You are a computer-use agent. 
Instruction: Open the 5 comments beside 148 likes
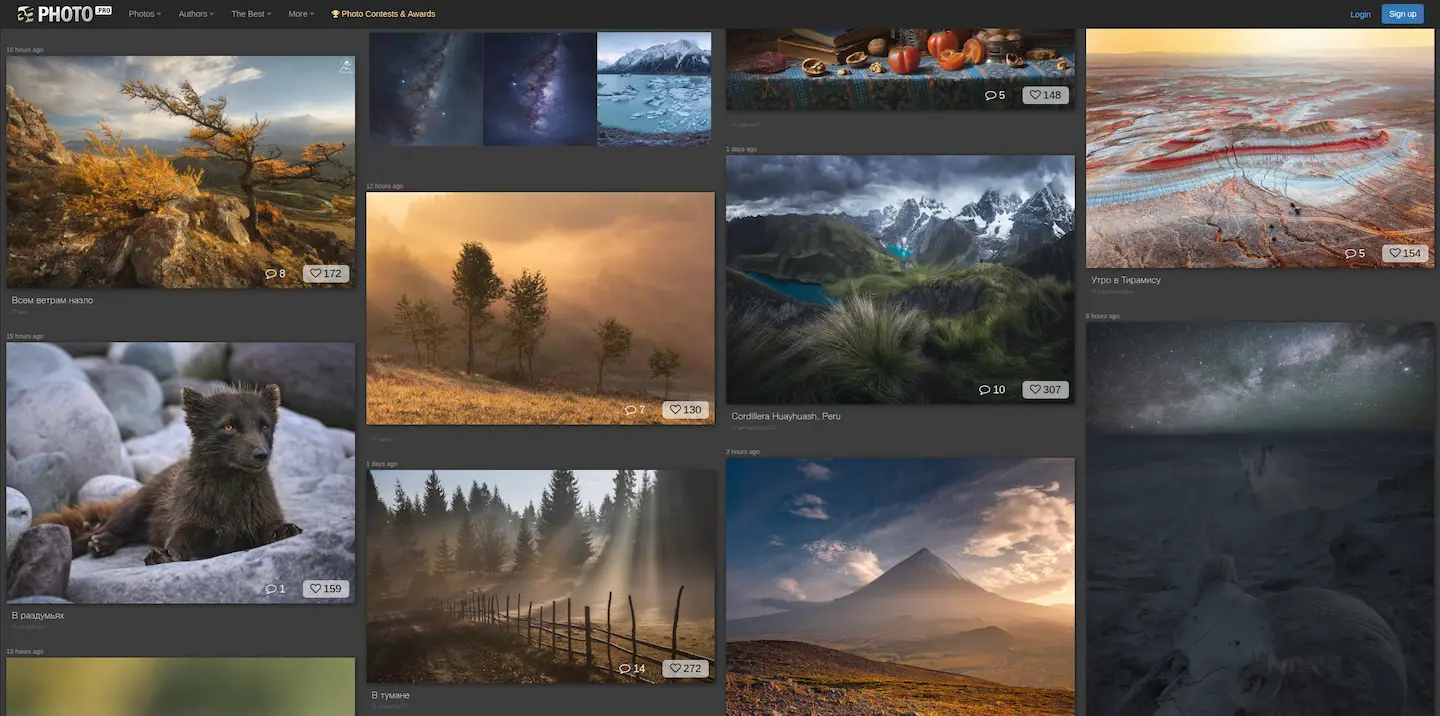(x=995, y=95)
